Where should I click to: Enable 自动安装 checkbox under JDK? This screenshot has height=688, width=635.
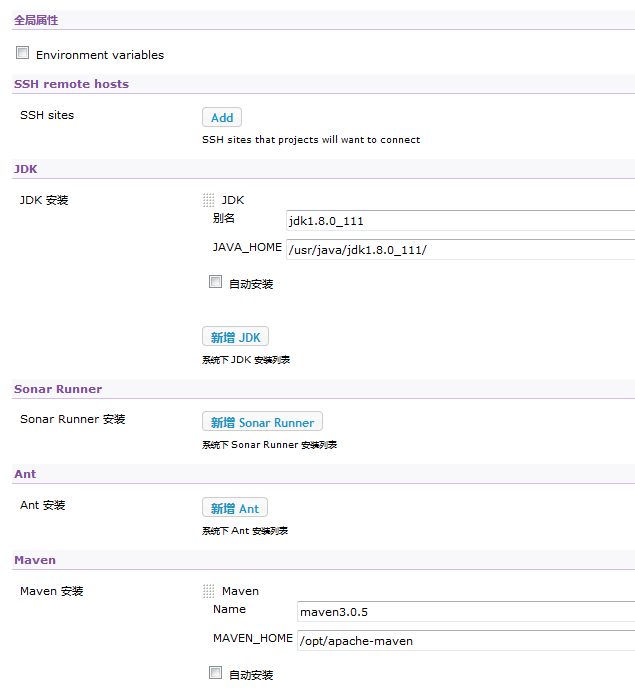[x=215, y=282]
